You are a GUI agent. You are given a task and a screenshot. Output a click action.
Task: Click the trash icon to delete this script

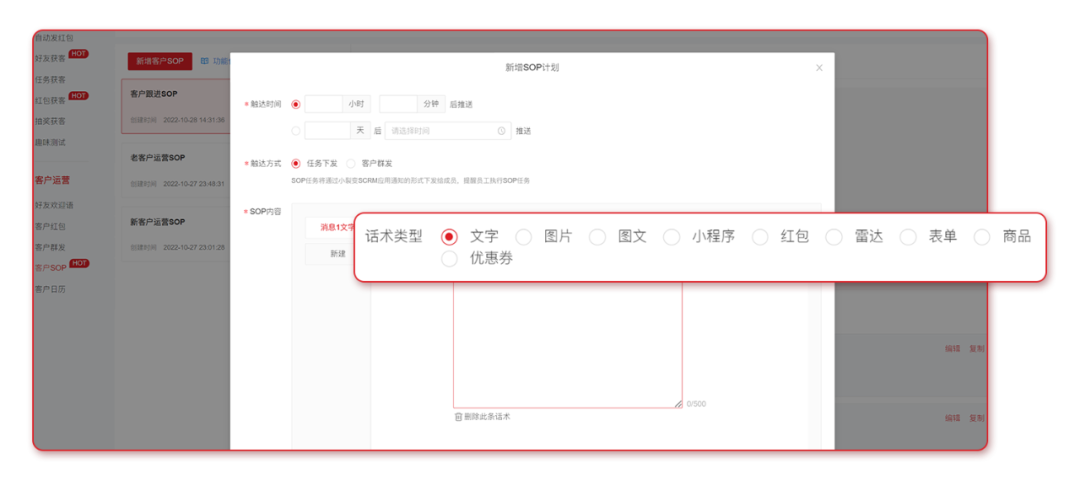click(x=459, y=416)
